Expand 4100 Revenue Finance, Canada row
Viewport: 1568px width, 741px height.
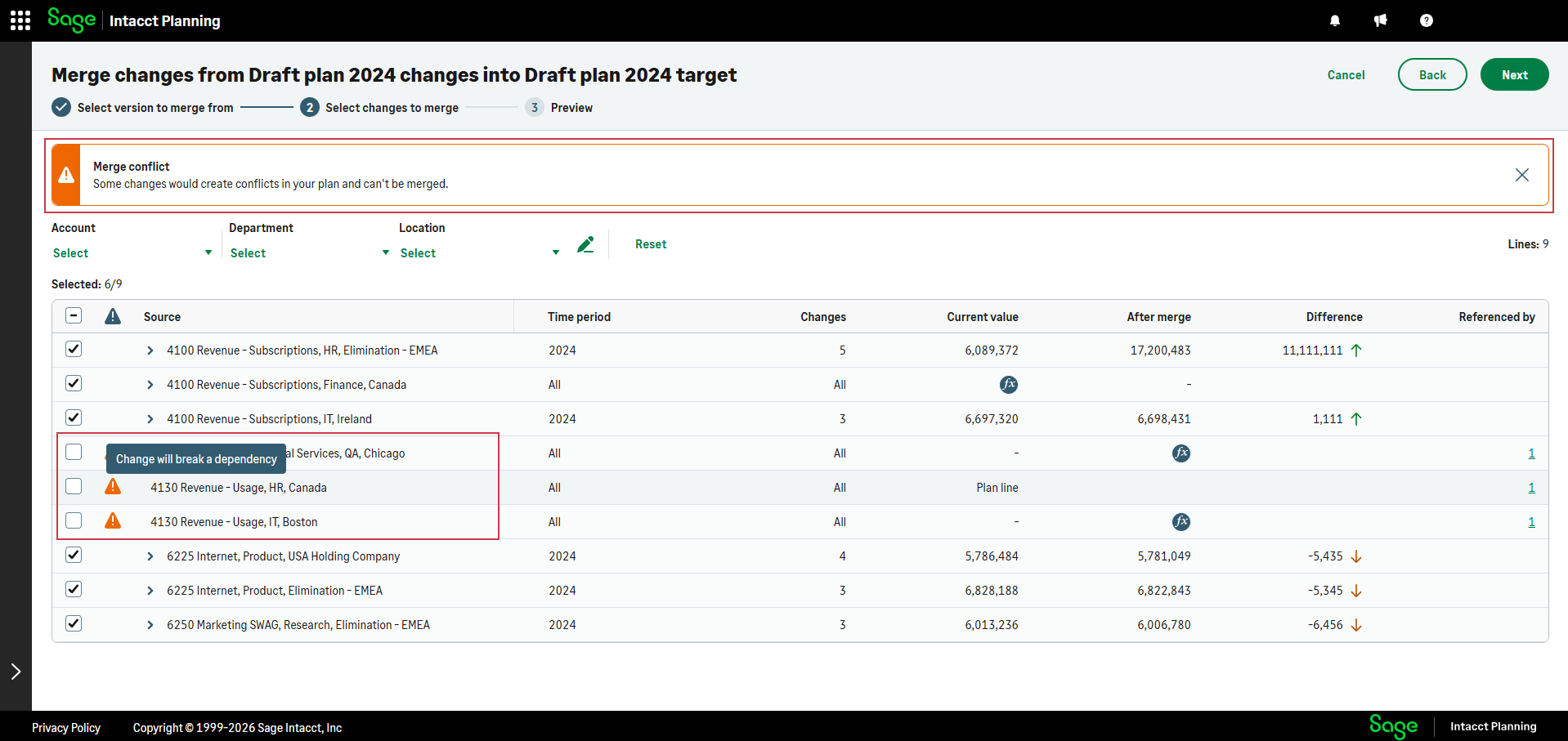point(150,385)
